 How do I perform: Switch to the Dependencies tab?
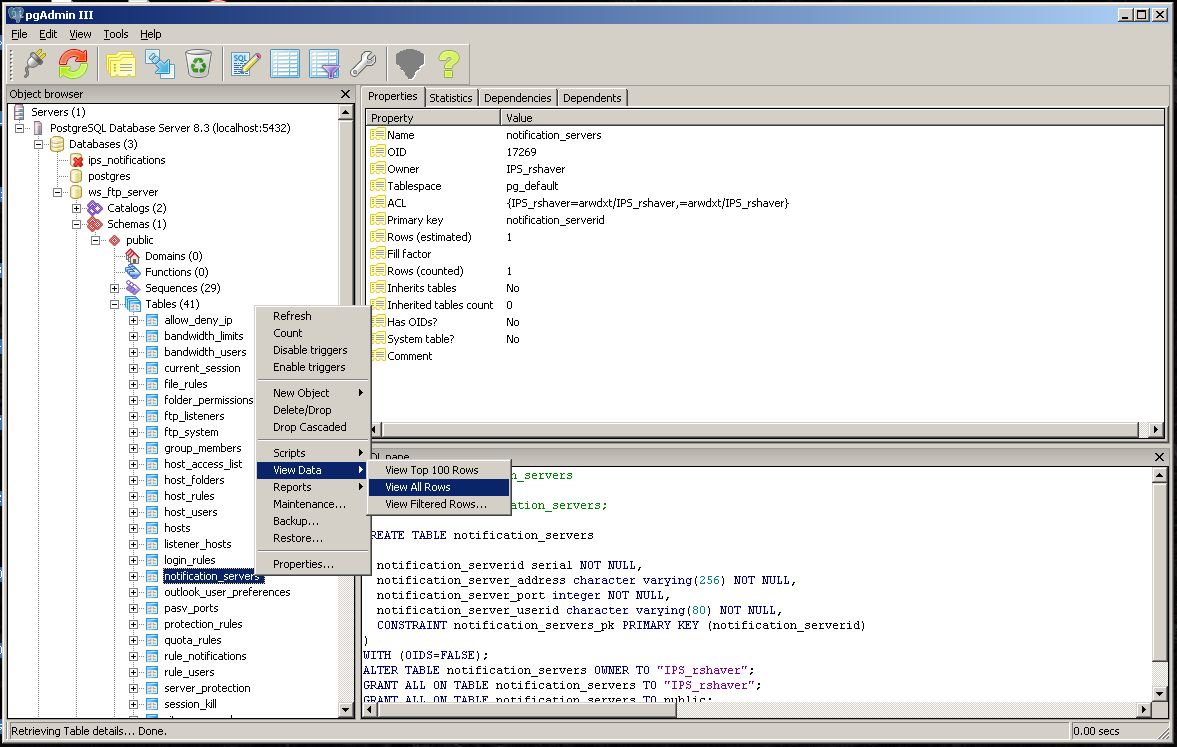(517, 98)
